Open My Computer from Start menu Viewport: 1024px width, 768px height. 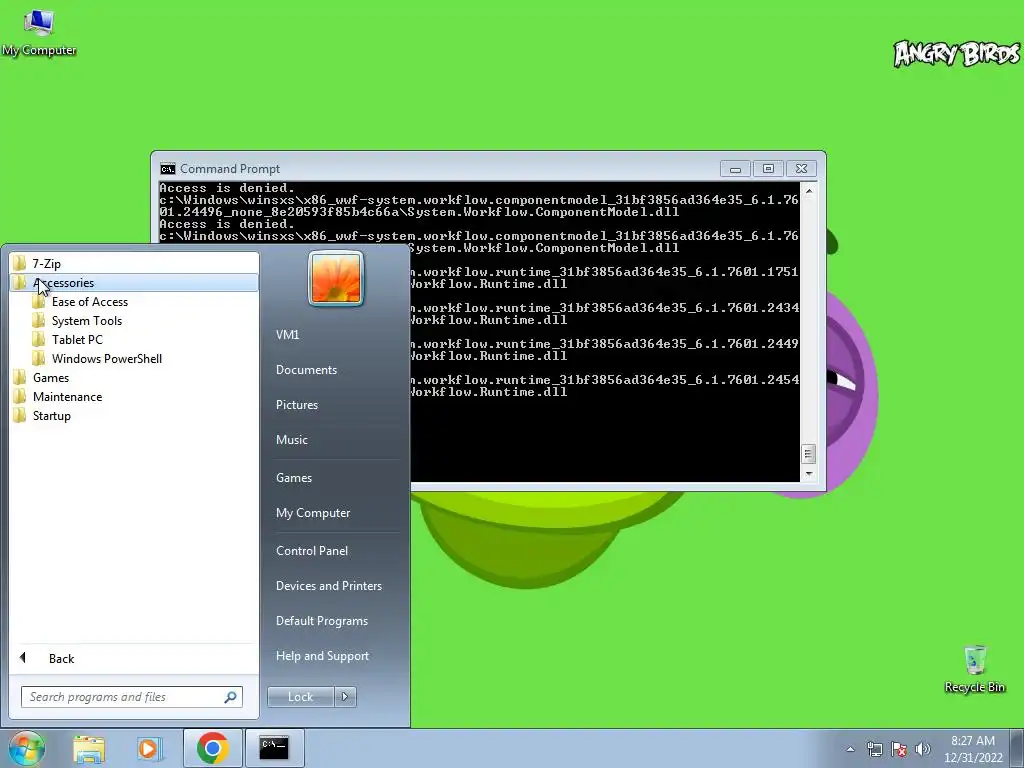click(336, 513)
